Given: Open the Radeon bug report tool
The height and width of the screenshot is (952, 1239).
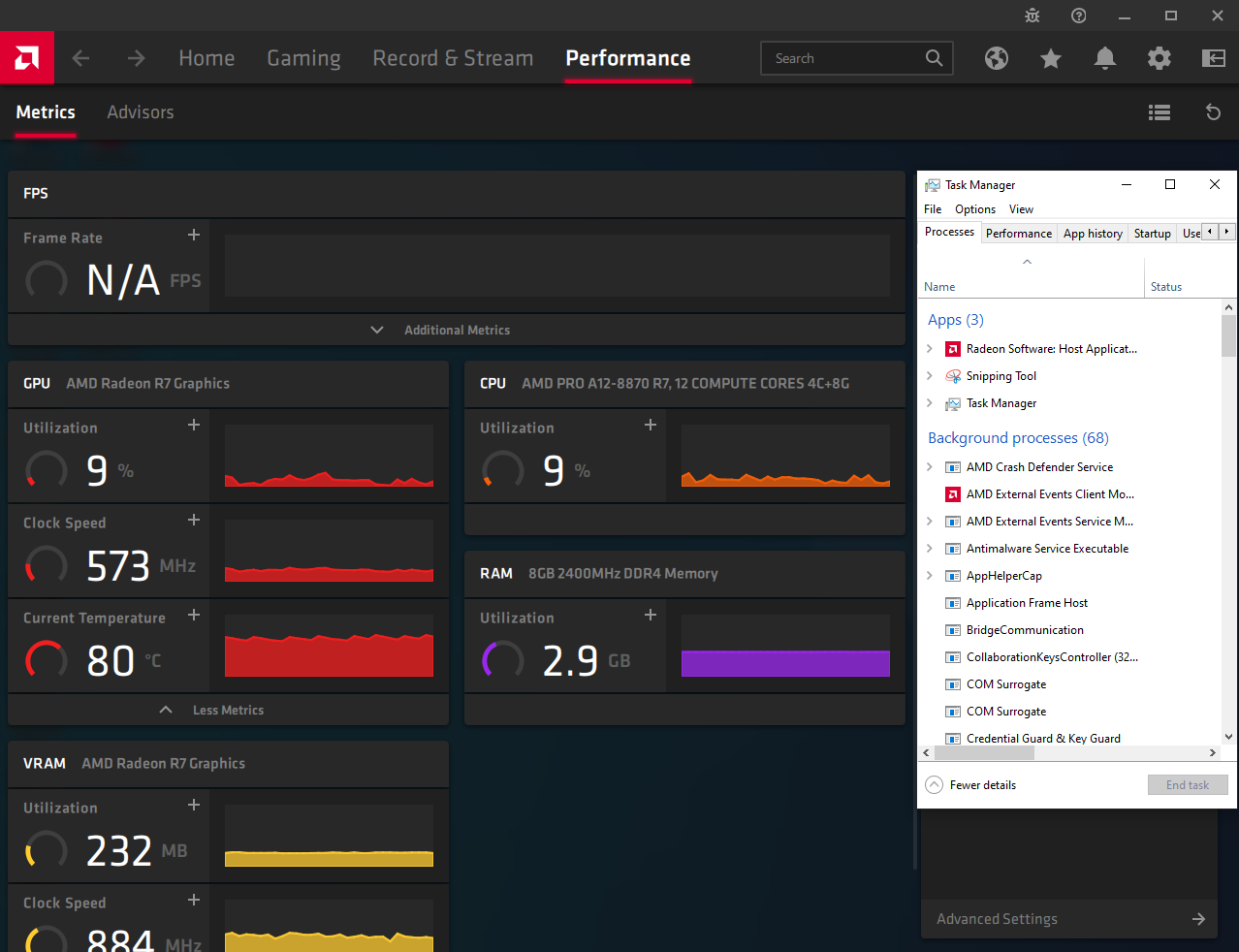Looking at the screenshot, I should (x=1032, y=16).
